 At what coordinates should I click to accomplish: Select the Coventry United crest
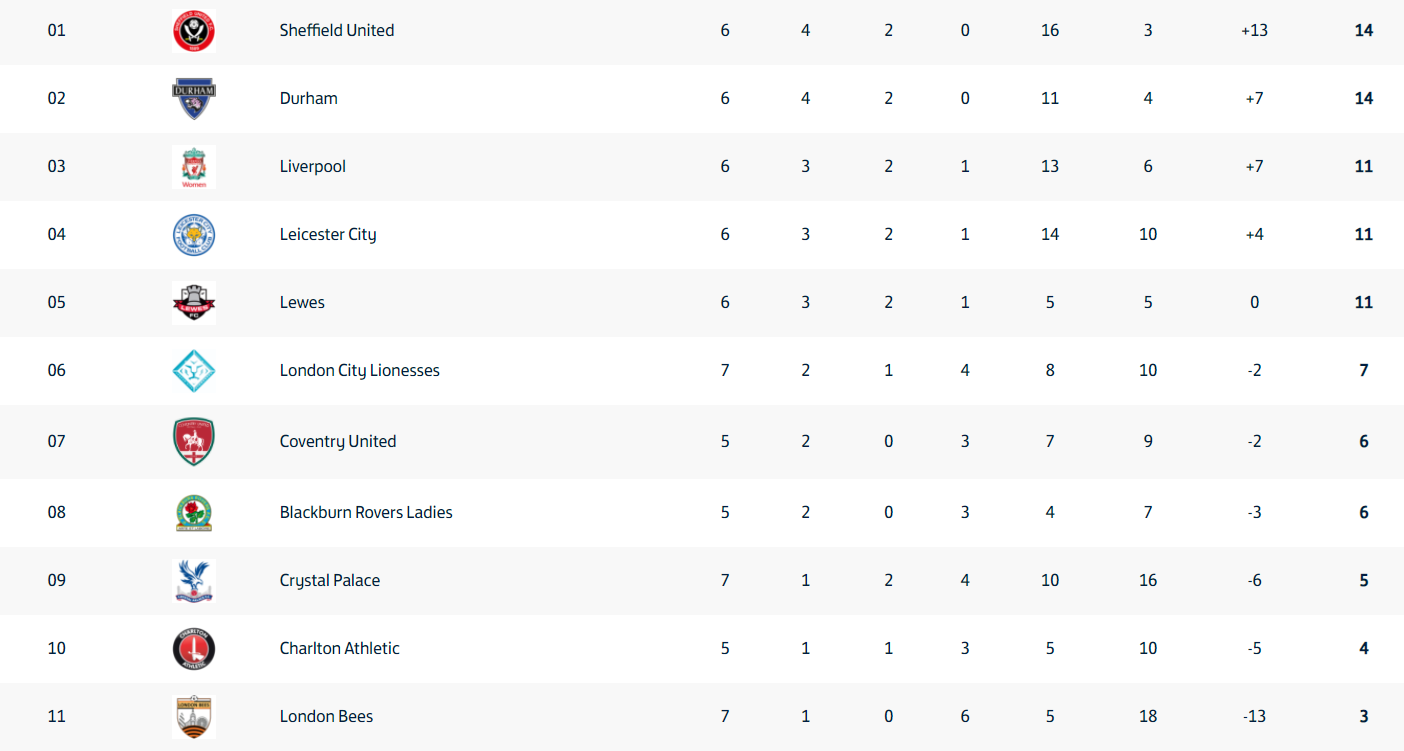(193, 441)
